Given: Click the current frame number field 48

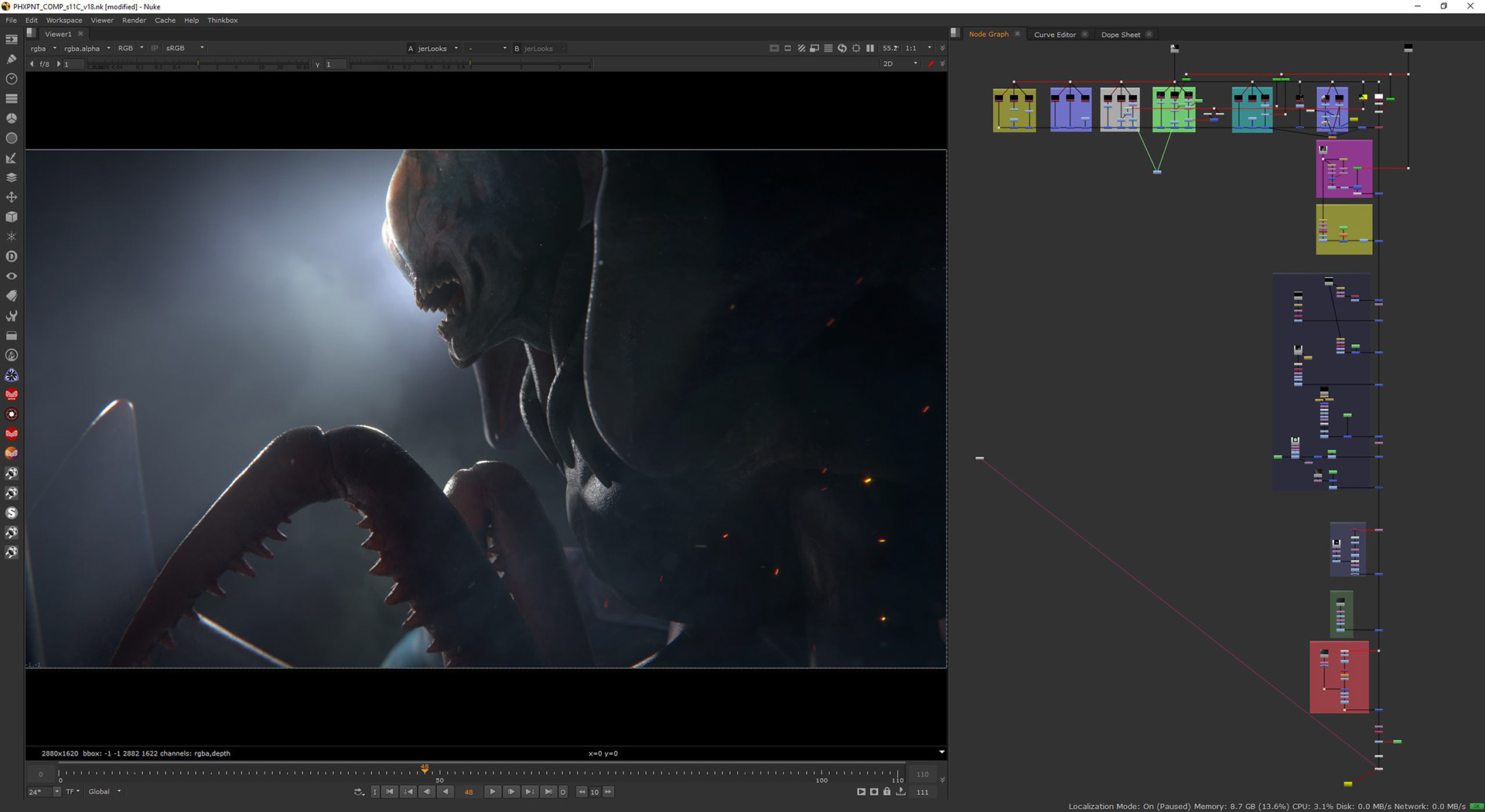Looking at the screenshot, I should [469, 792].
